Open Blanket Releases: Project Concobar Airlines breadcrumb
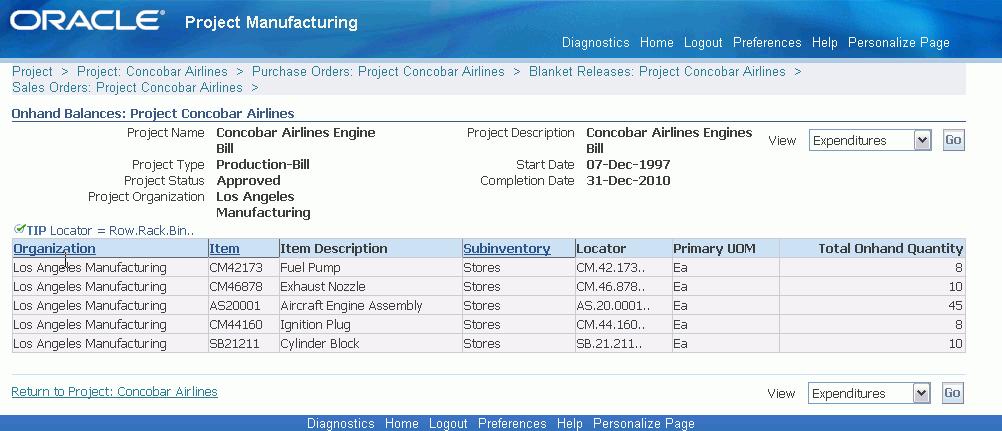Screen dimensions: 1002x431 657,72
